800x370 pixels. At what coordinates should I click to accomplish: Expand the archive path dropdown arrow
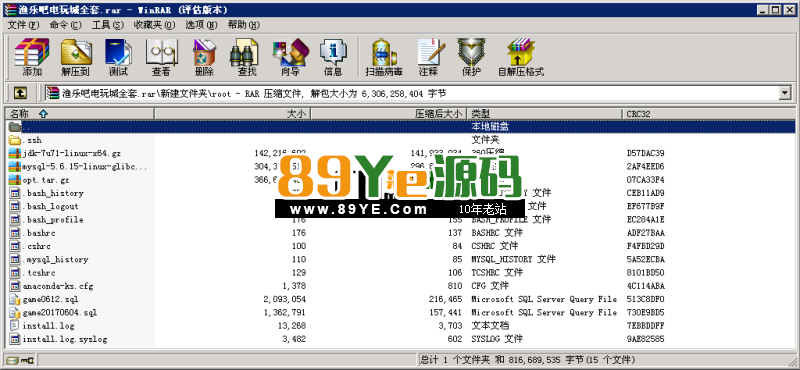785,93
